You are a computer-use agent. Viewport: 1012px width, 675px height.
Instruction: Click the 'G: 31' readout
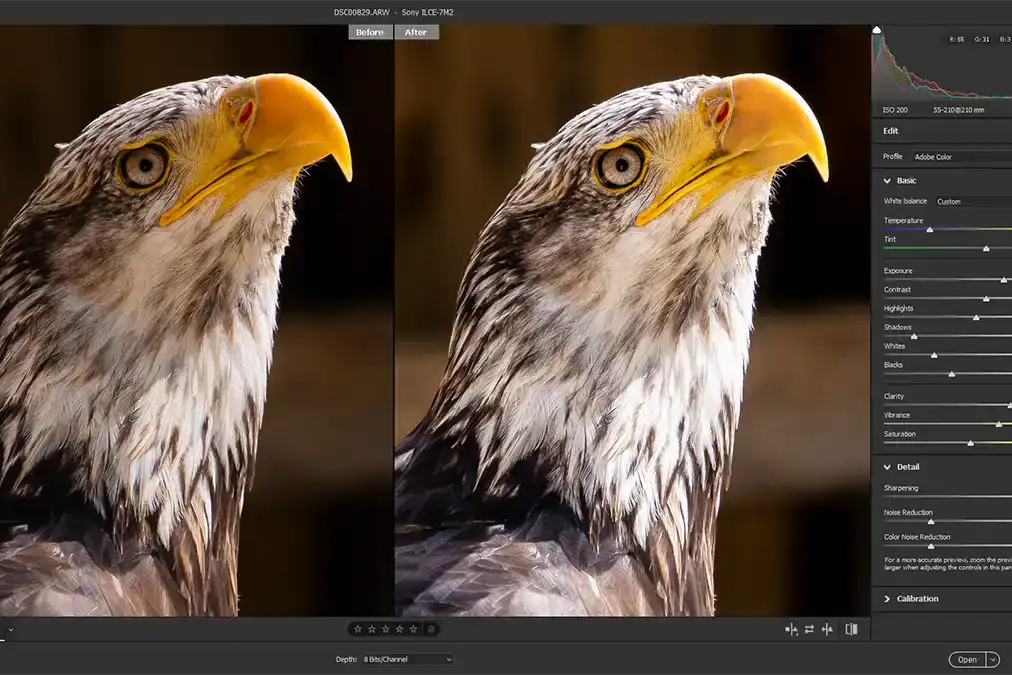click(x=982, y=39)
